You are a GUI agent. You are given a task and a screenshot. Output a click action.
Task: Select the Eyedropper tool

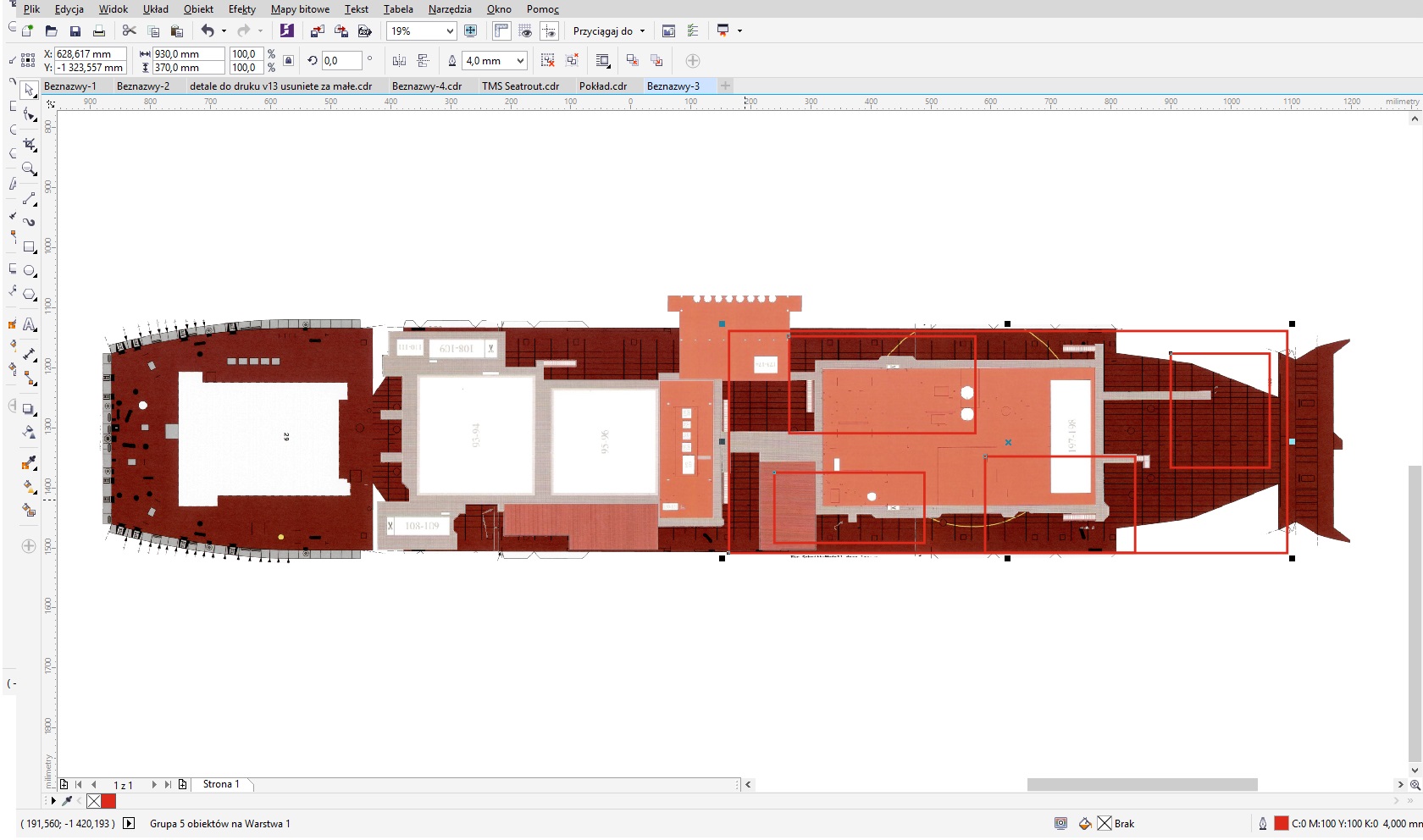[x=29, y=463]
